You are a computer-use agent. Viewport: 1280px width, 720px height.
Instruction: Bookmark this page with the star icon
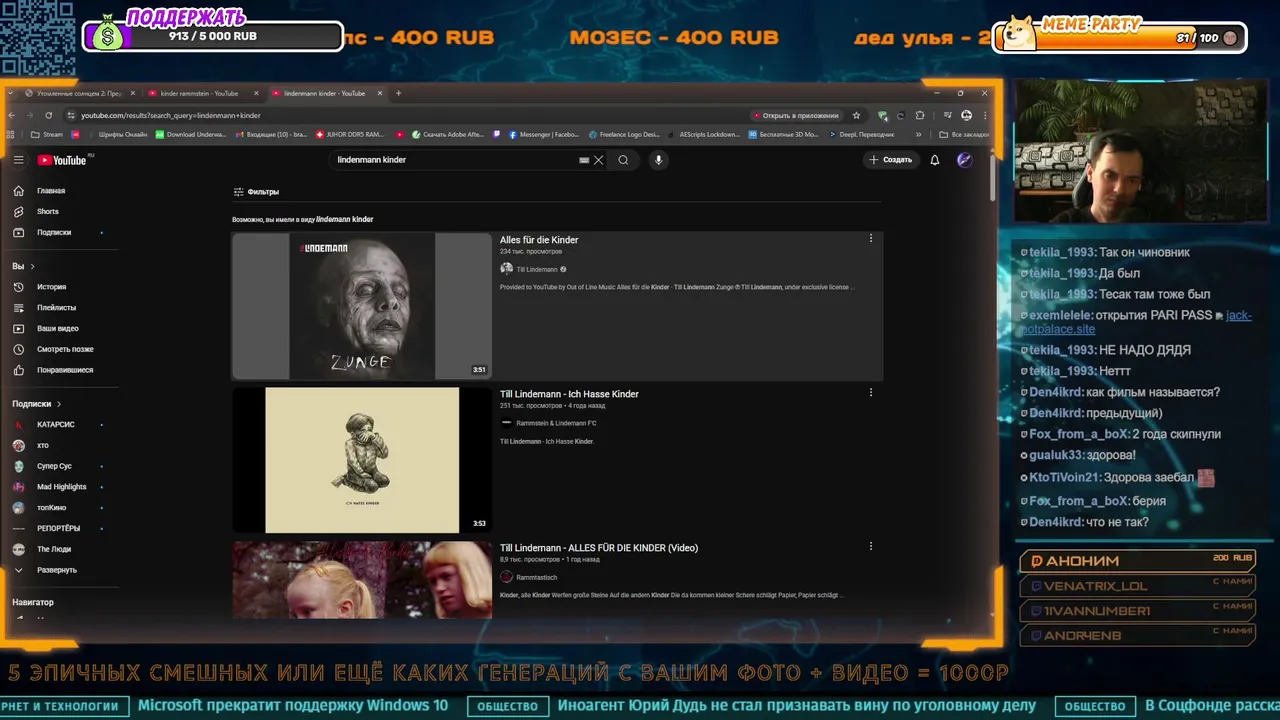856,116
